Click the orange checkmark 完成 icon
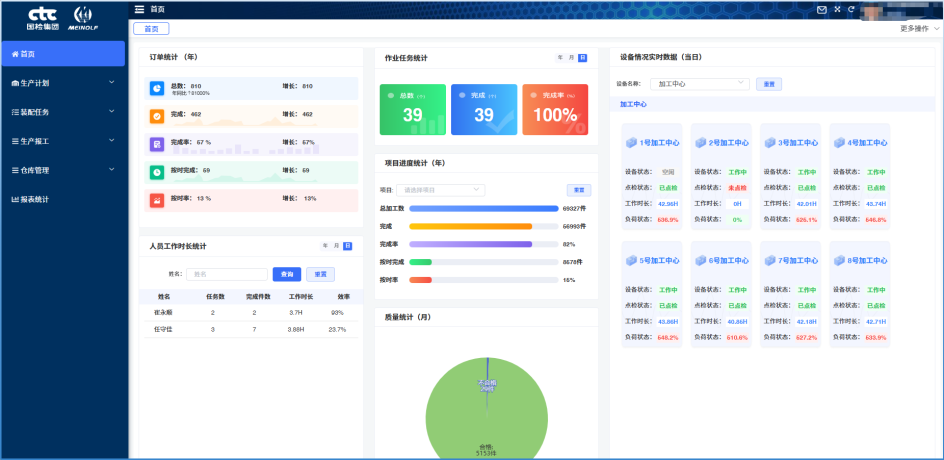This screenshot has height=460, width=944. [157, 117]
